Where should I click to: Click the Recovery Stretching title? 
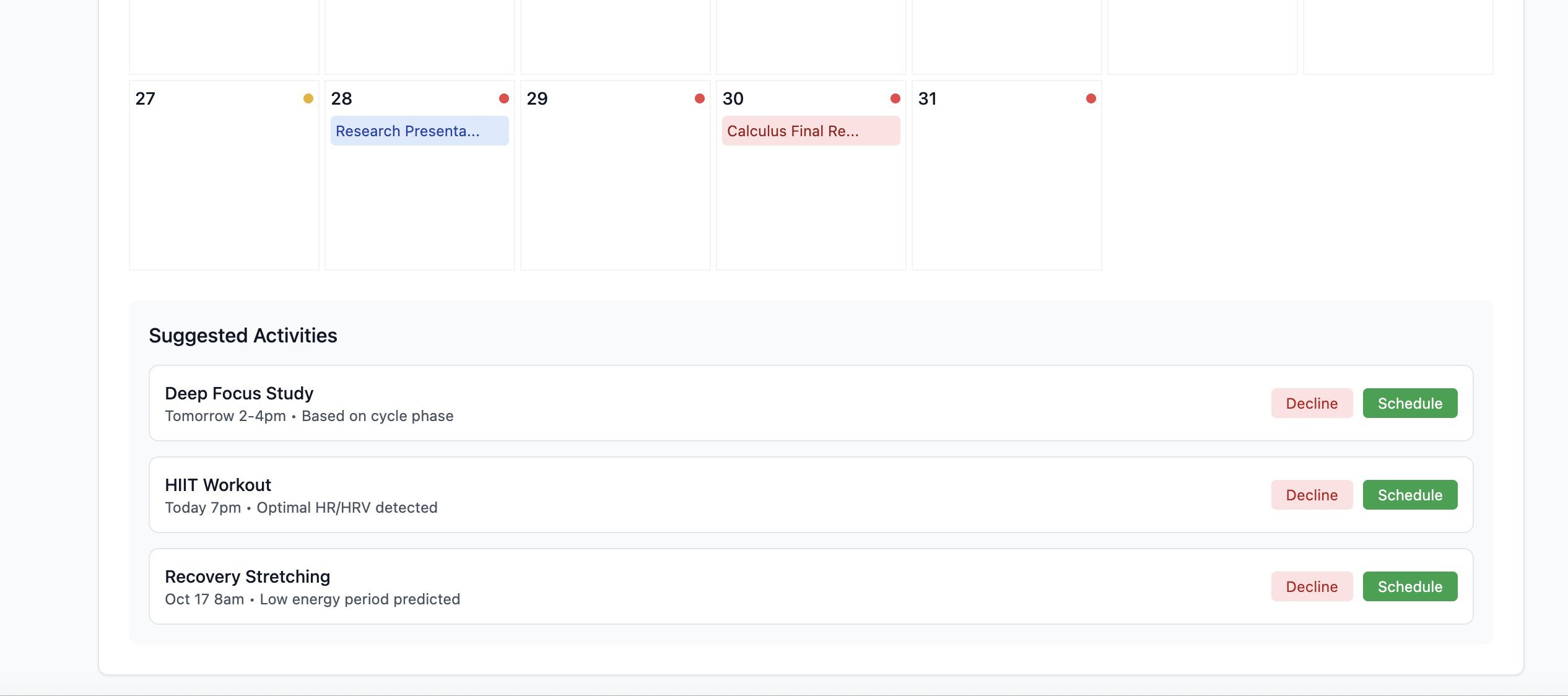(247, 577)
